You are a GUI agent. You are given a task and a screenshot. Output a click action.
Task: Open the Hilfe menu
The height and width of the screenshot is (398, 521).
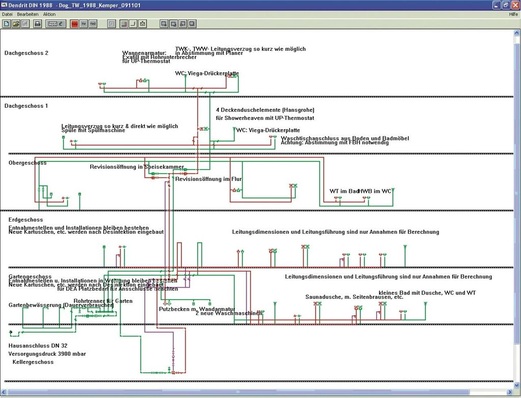(x=513, y=14)
